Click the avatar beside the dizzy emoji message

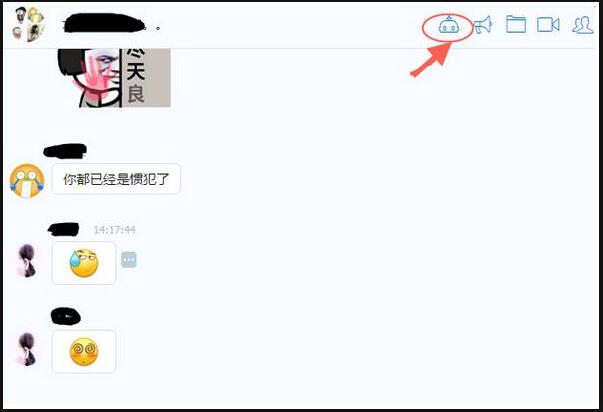tap(27, 349)
